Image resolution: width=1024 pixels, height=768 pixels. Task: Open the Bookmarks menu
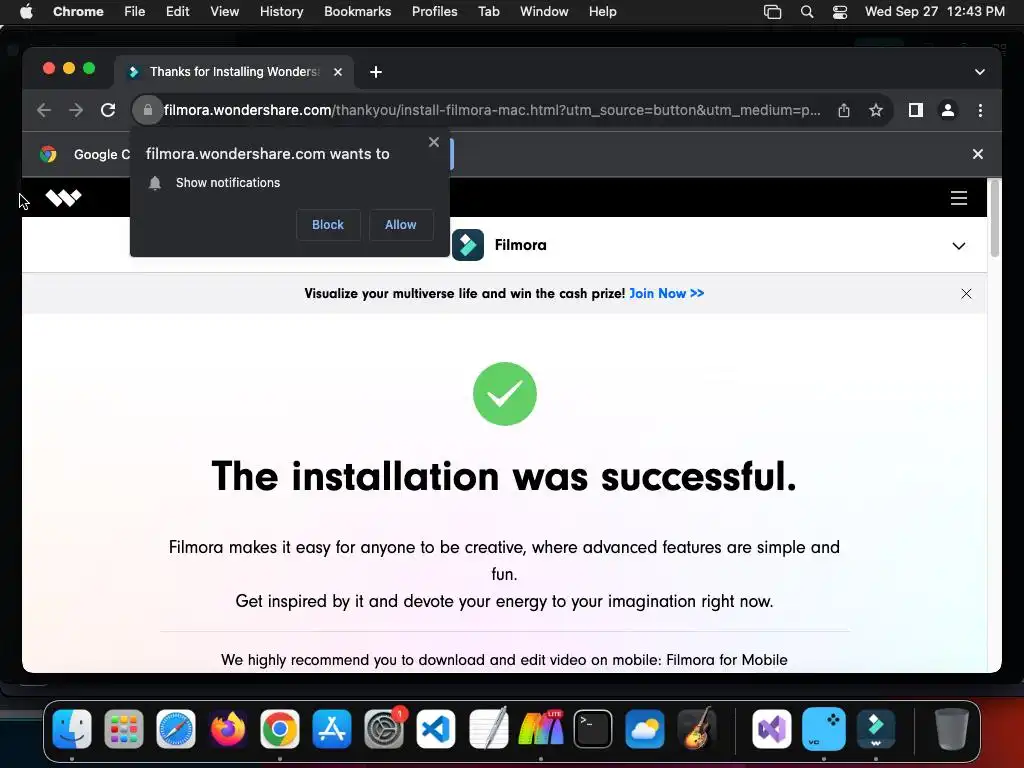[357, 12]
